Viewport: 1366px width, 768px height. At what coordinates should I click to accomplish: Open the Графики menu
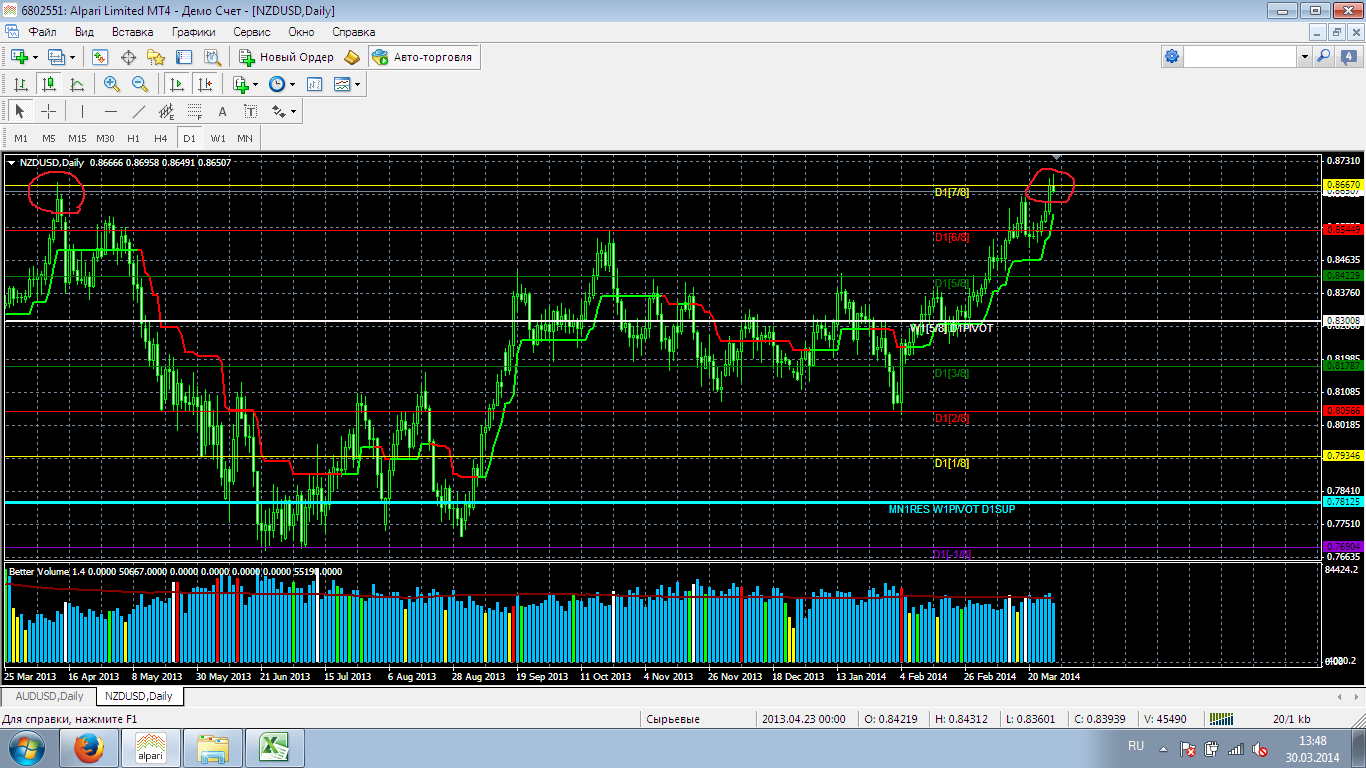[193, 32]
